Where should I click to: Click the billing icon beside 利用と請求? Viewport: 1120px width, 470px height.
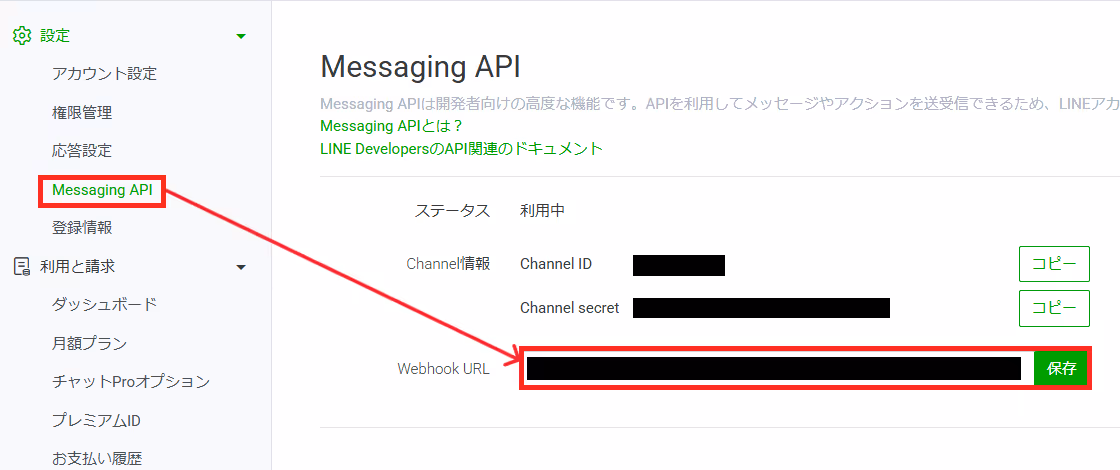point(22,266)
